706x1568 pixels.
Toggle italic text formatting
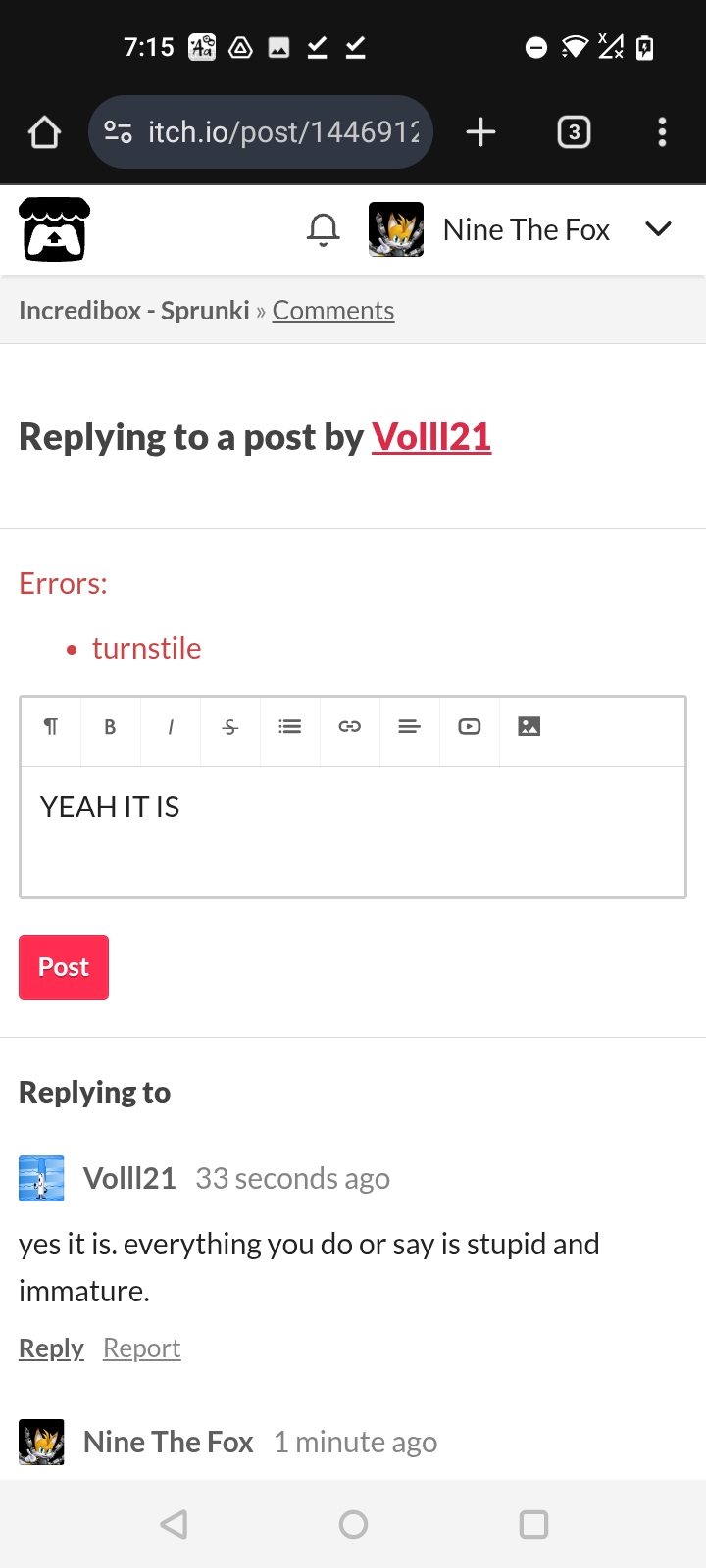pos(171,727)
